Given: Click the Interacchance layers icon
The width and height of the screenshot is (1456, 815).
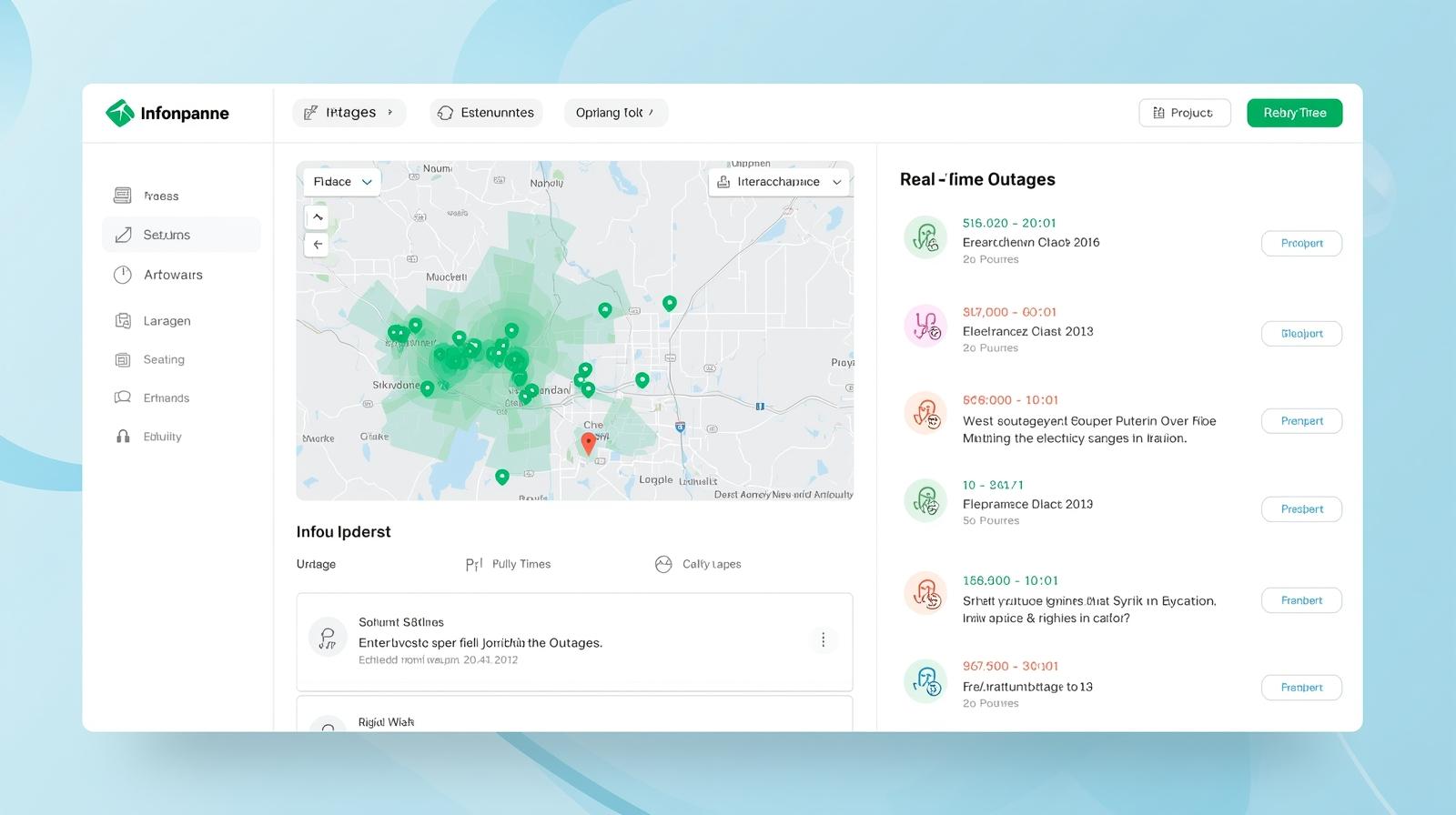Looking at the screenshot, I should point(723,182).
